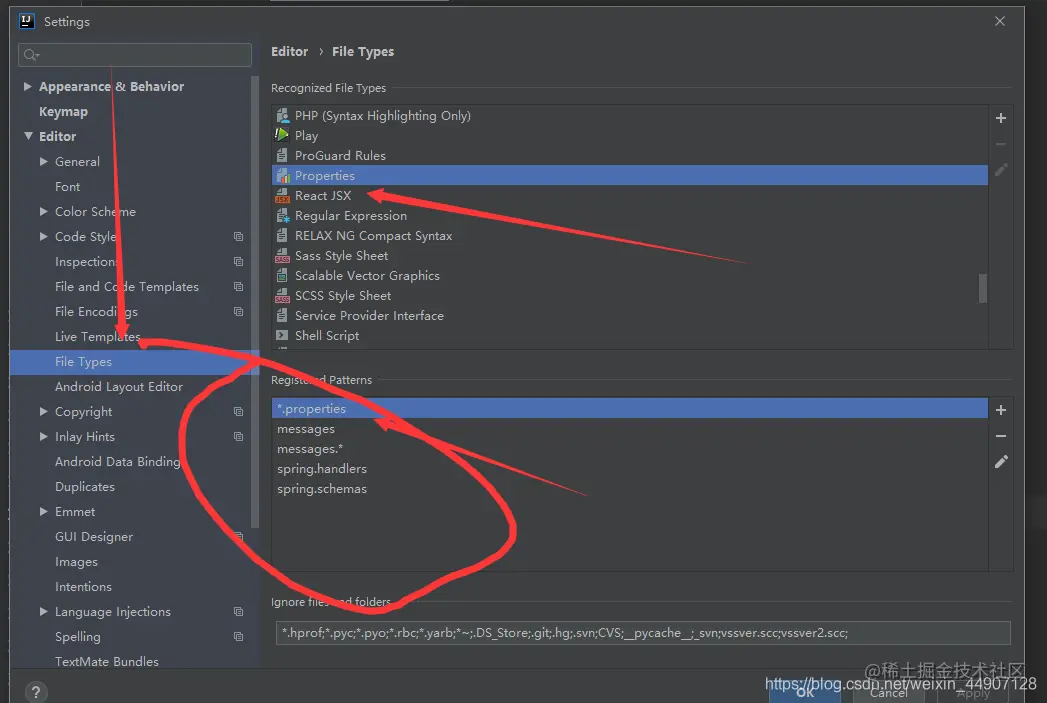
Task: Remove the selected registered pattern
Action: point(1000,436)
